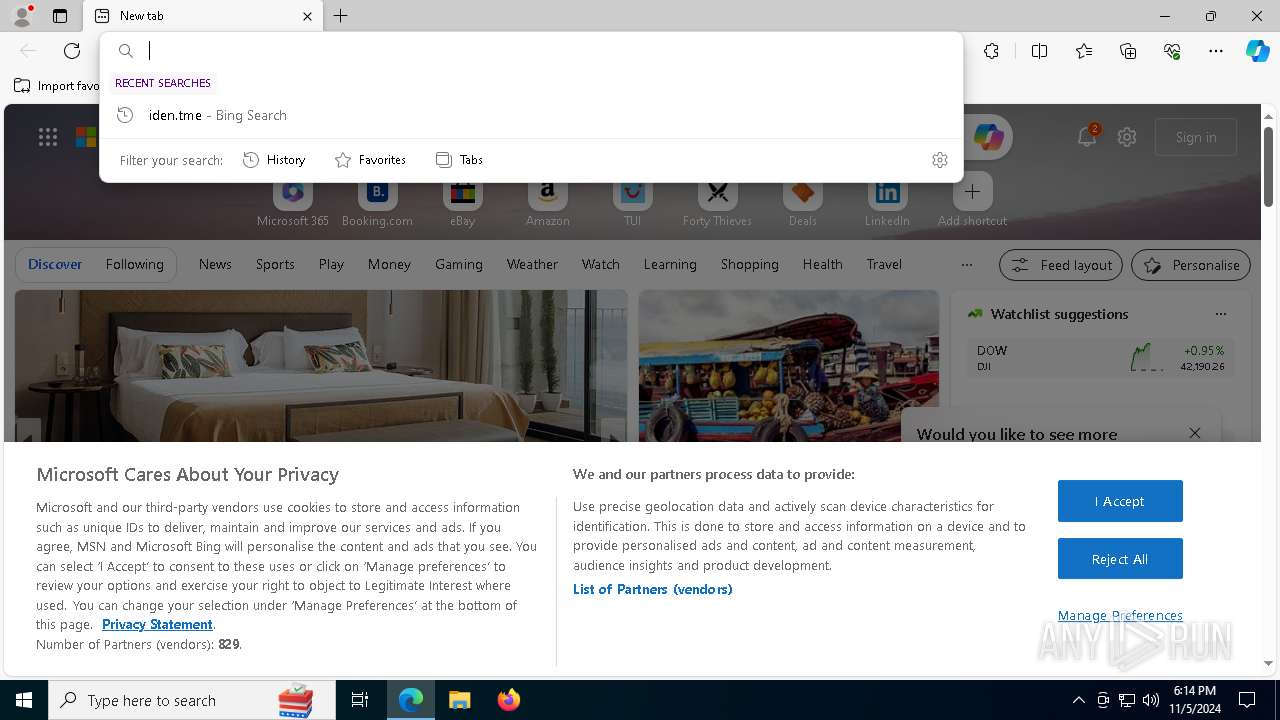1280x720 pixels.
Task: Open the Money category
Action: (x=389, y=264)
